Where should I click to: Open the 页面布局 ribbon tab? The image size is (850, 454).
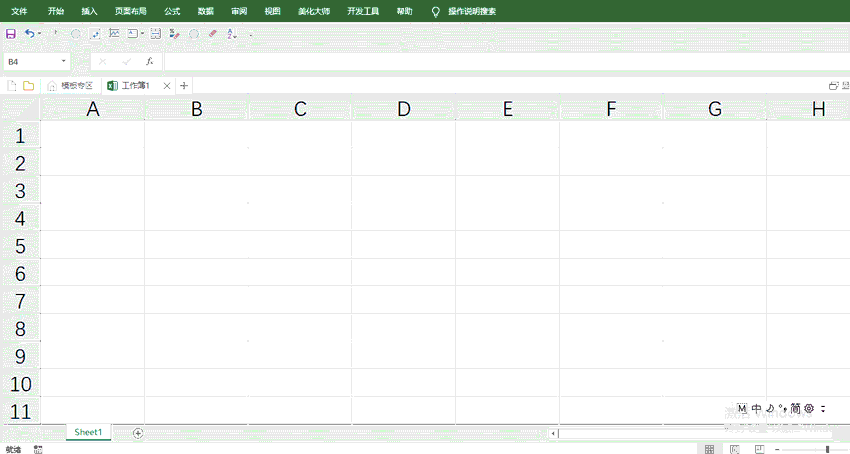tap(130, 11)
